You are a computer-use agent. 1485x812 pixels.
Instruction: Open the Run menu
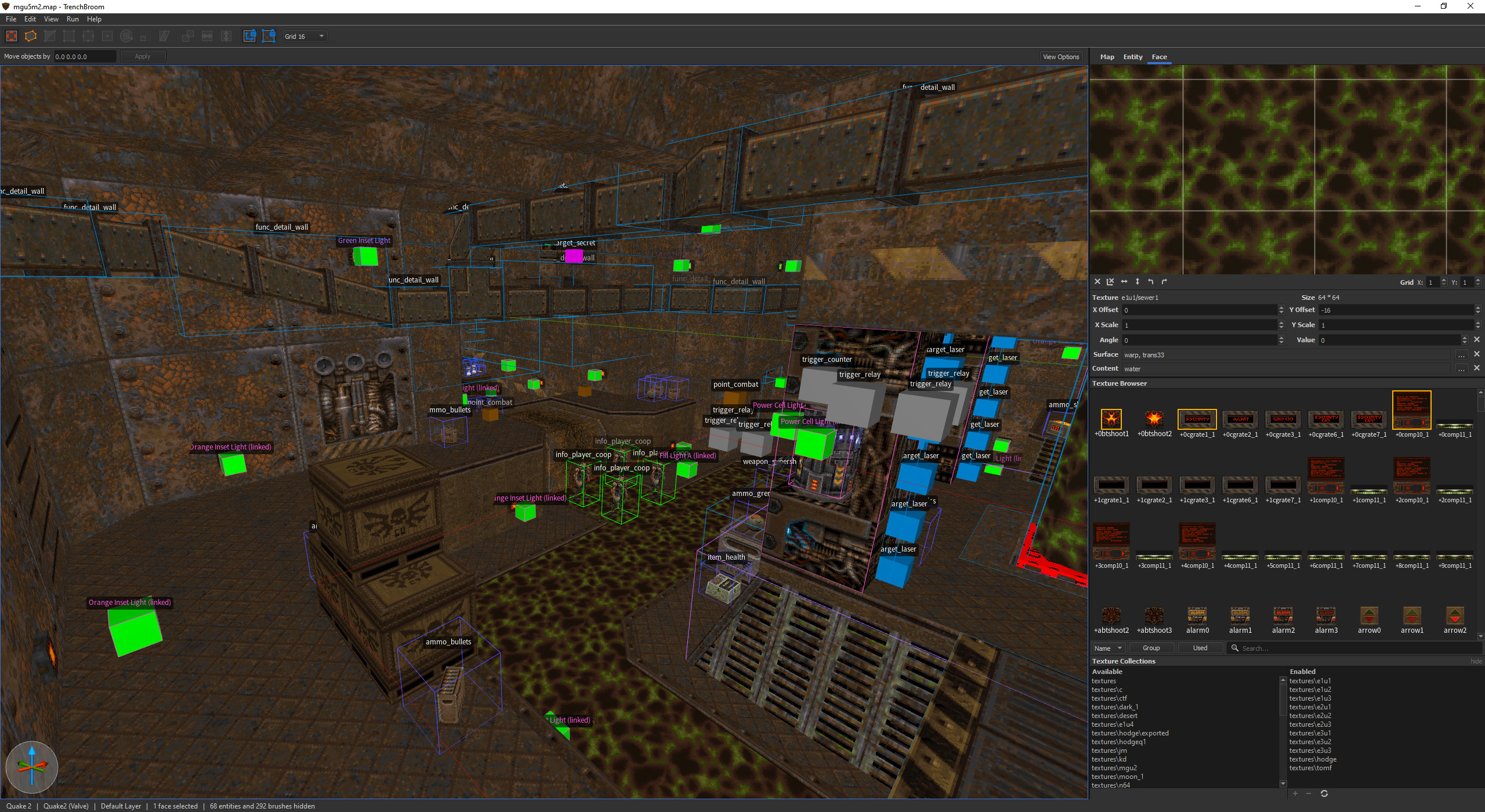point(73,19)
